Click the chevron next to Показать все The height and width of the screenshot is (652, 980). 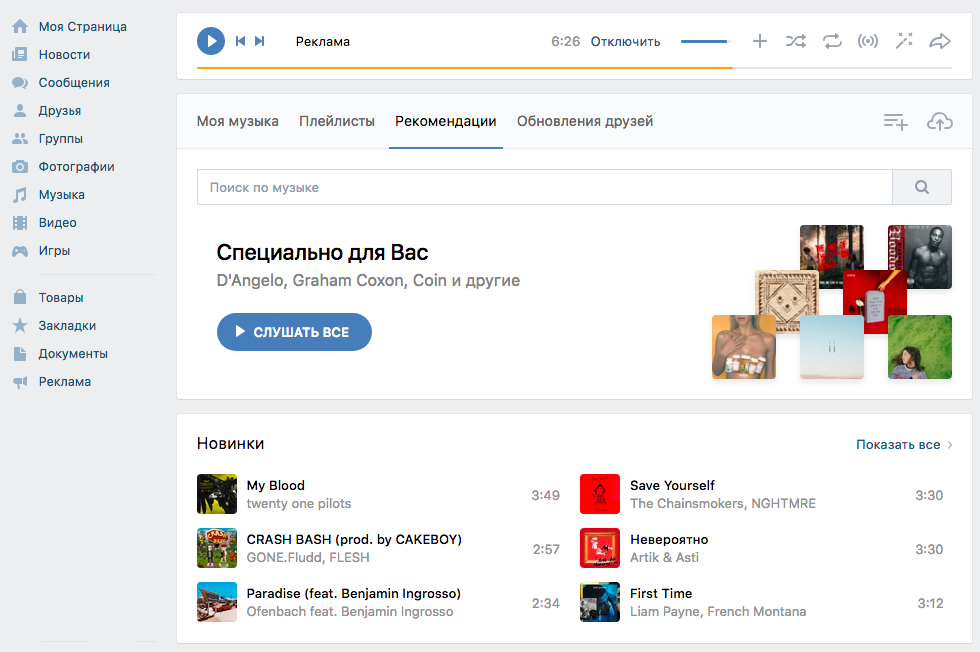coord(950,445)
